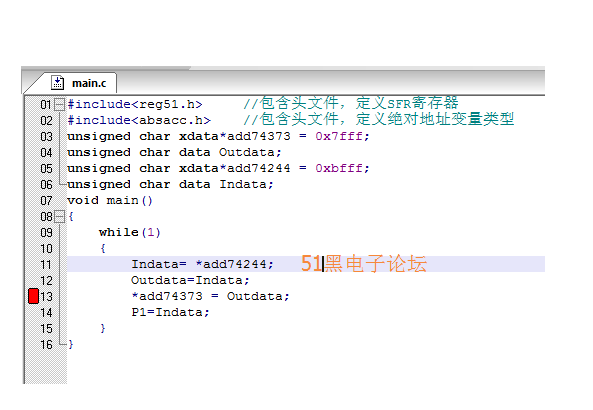Click on the #include<absacc.h> text
This screenshot has height=410, width=593.
point(139,120)
